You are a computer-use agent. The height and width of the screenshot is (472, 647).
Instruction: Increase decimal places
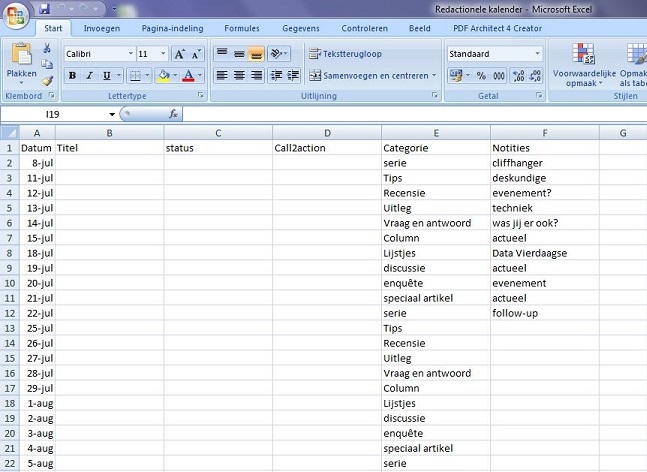point(518,76)
